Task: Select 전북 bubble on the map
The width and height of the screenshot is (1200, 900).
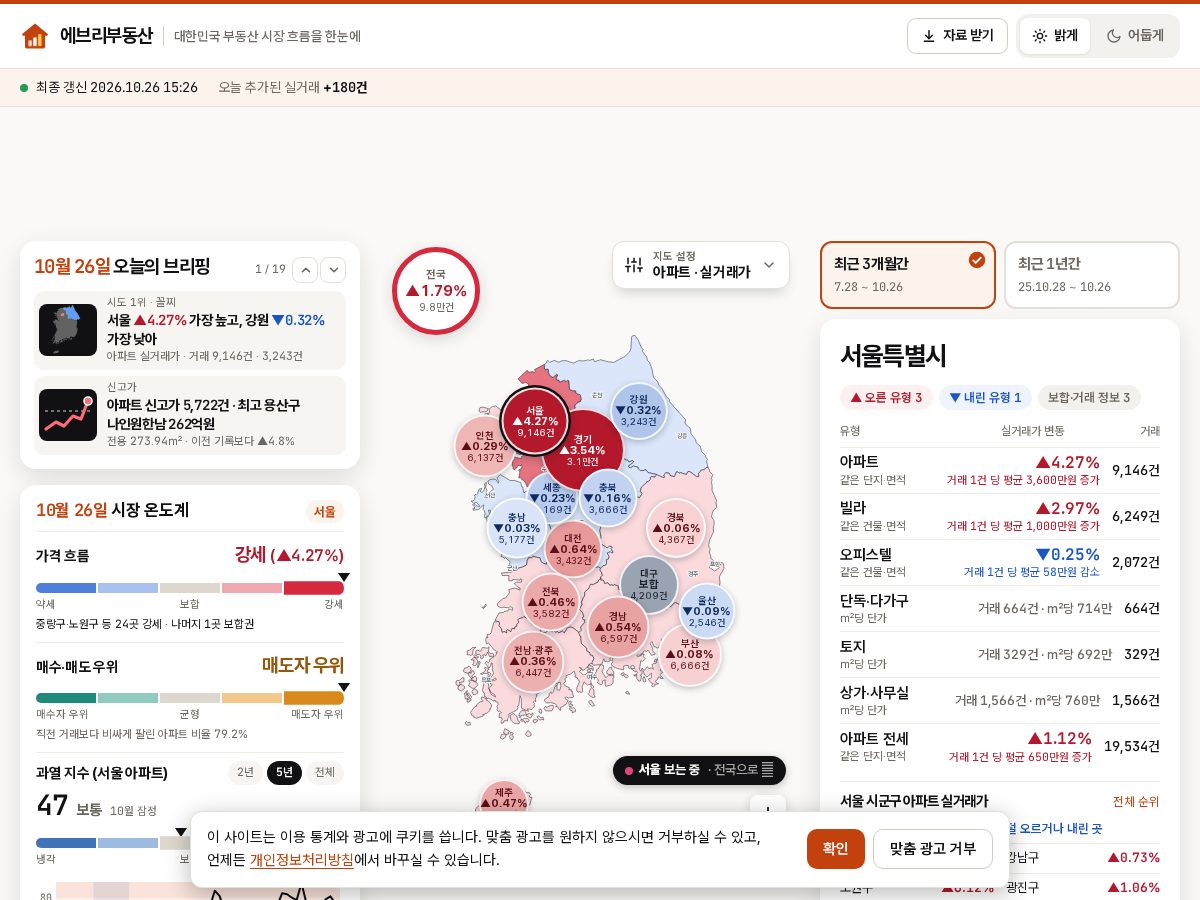Action: tap(551, 602)
